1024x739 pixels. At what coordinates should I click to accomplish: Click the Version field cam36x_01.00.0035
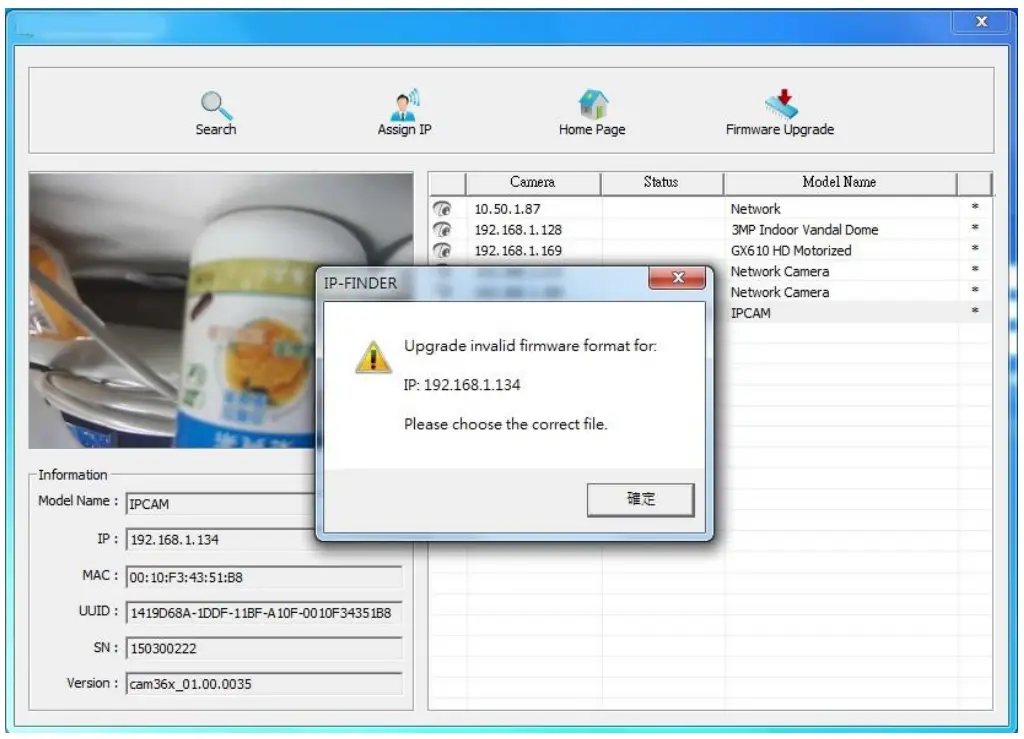[264, 684]
